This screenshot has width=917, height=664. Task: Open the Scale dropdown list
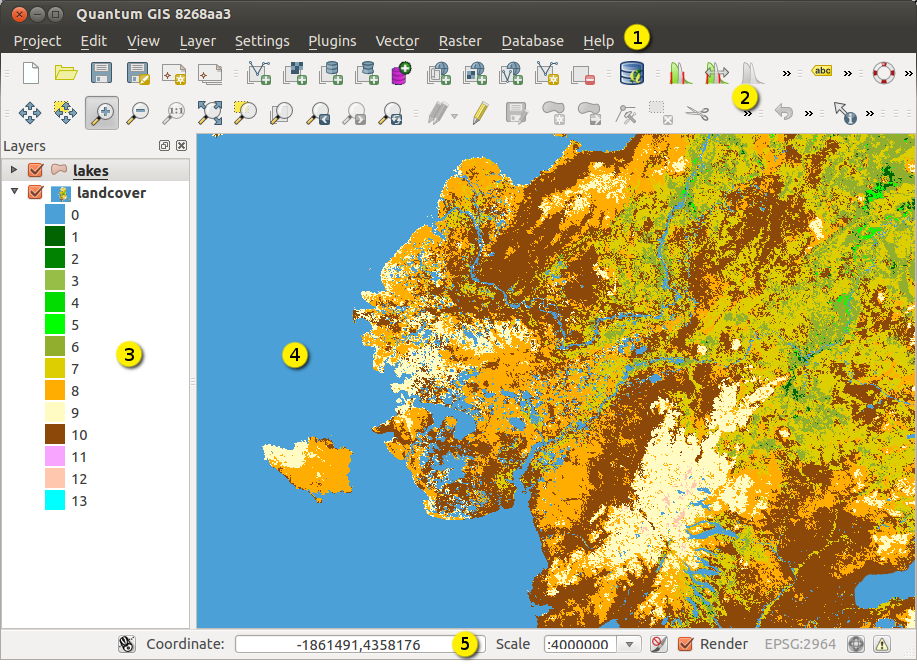pyautogui.click(x=629, y=644)
